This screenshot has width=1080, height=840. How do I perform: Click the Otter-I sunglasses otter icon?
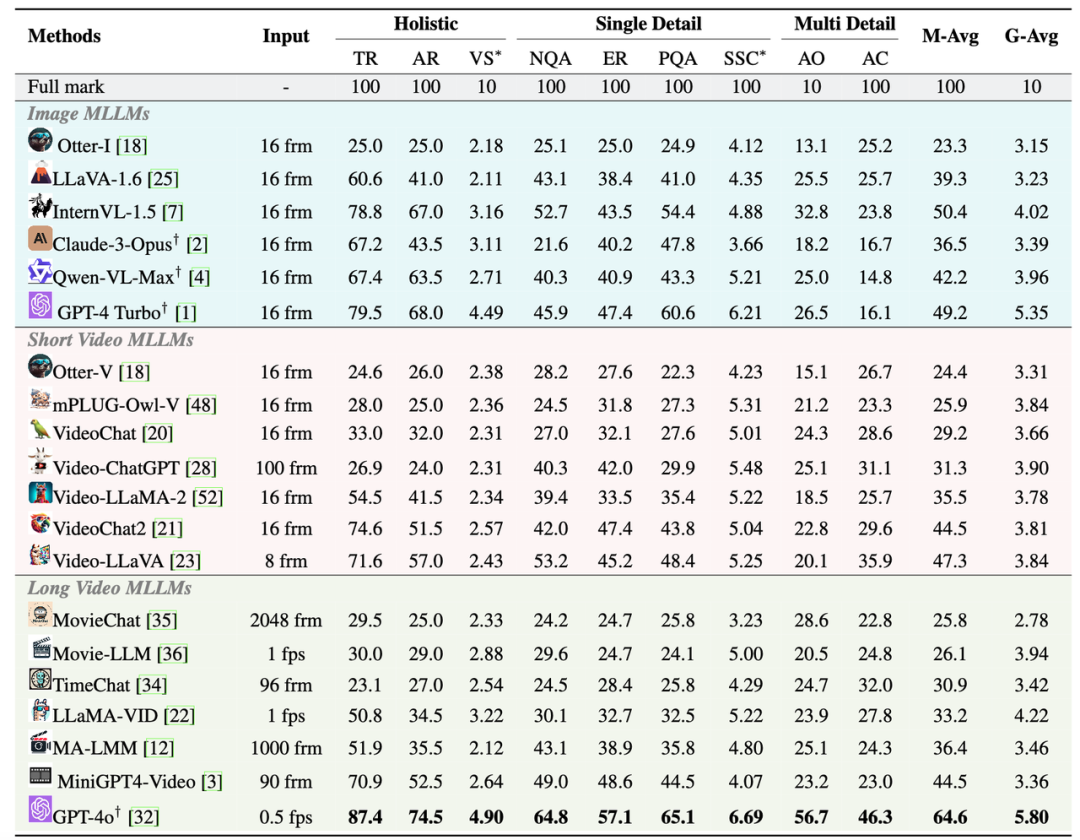[x=40, y=140]
